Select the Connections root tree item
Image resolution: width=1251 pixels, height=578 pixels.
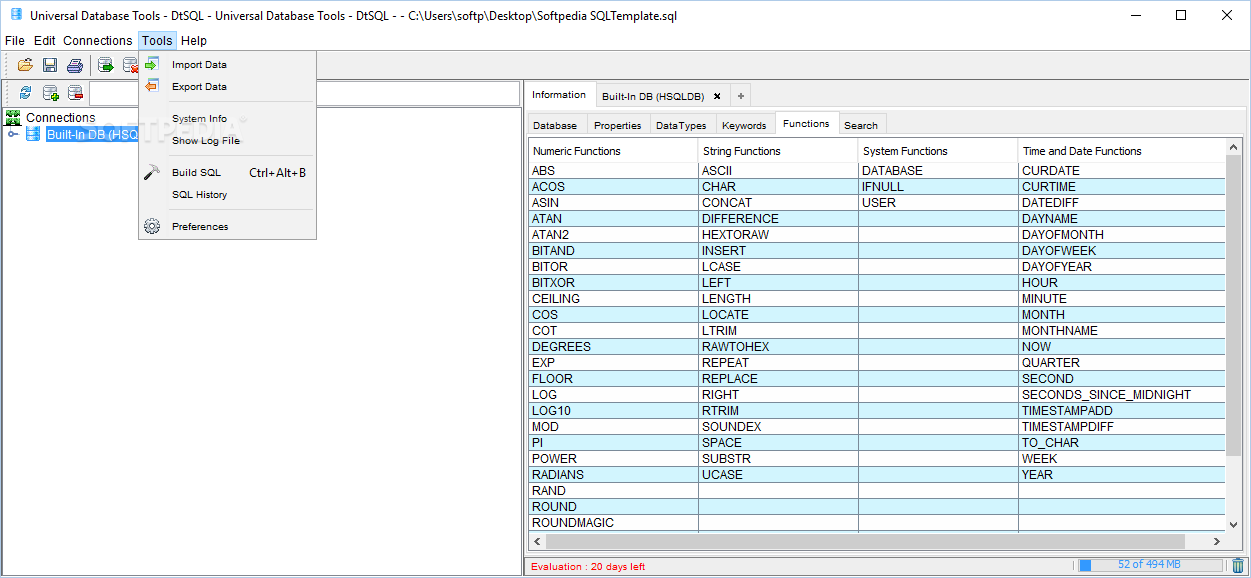click(60, 118)
